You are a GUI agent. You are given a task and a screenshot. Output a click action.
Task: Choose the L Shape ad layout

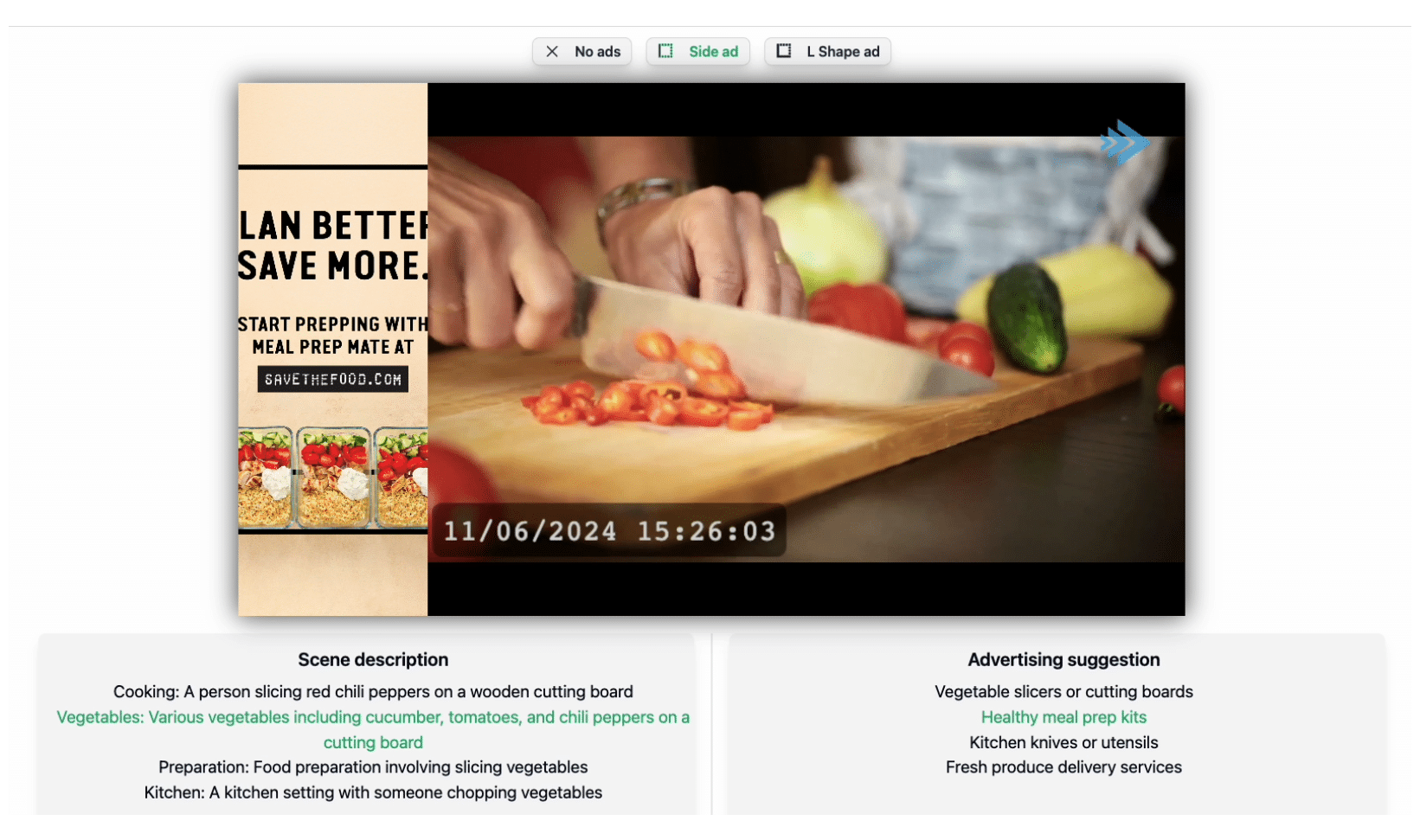click(x=827, y=52)
